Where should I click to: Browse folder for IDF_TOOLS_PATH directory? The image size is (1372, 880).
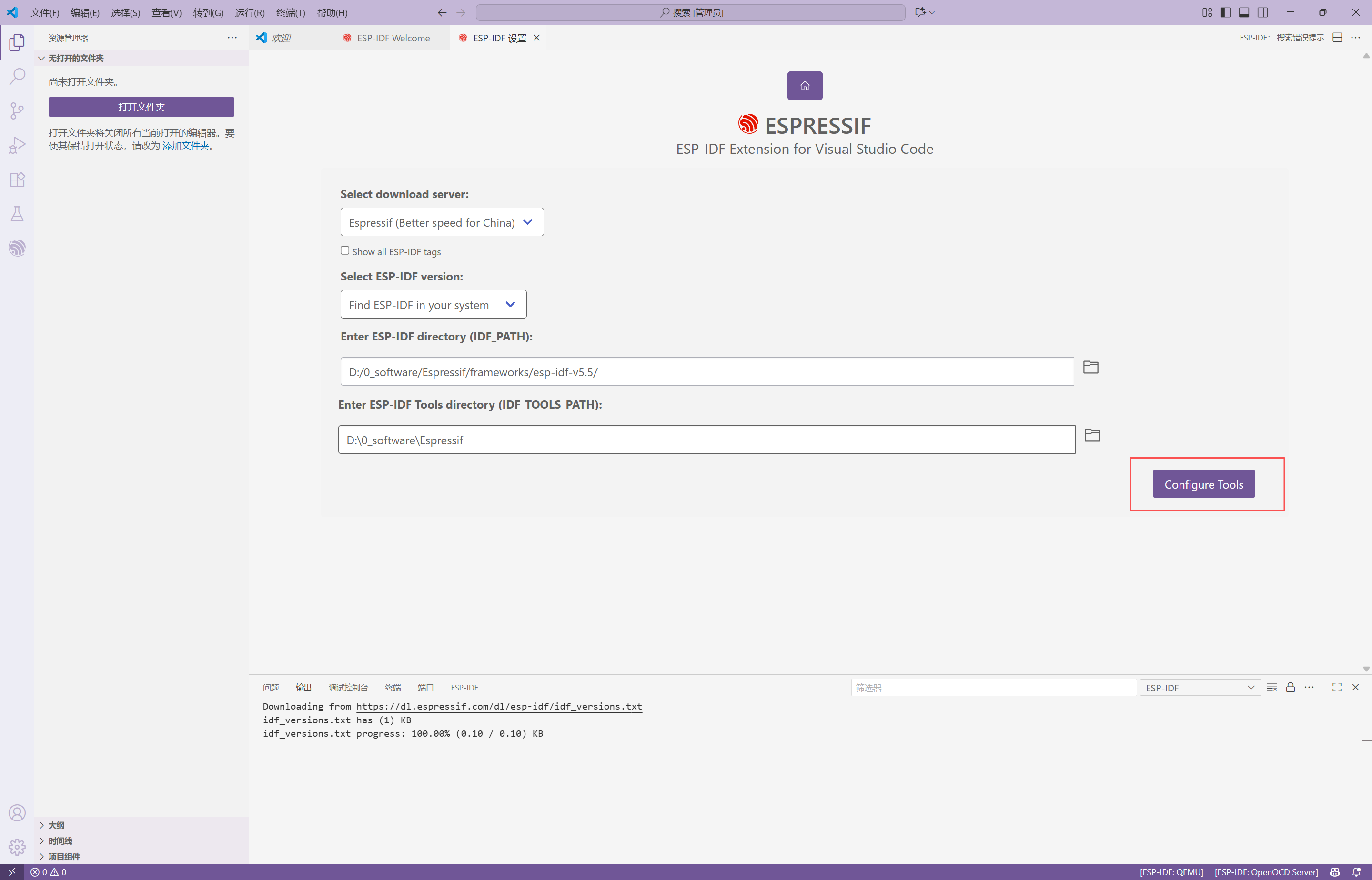pos(1092,435)
